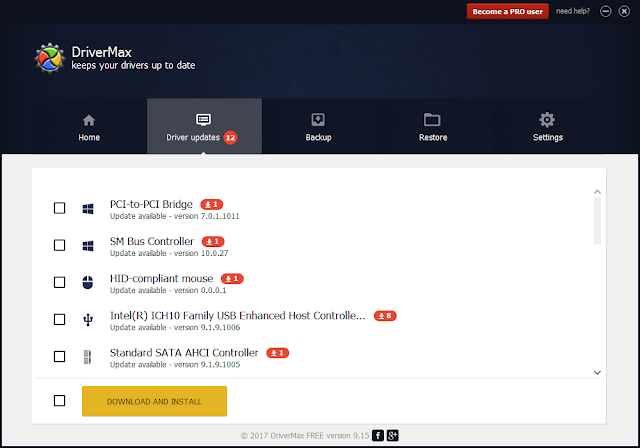Tick the select-all checkbox beside Download and Install

coord(60,401)
